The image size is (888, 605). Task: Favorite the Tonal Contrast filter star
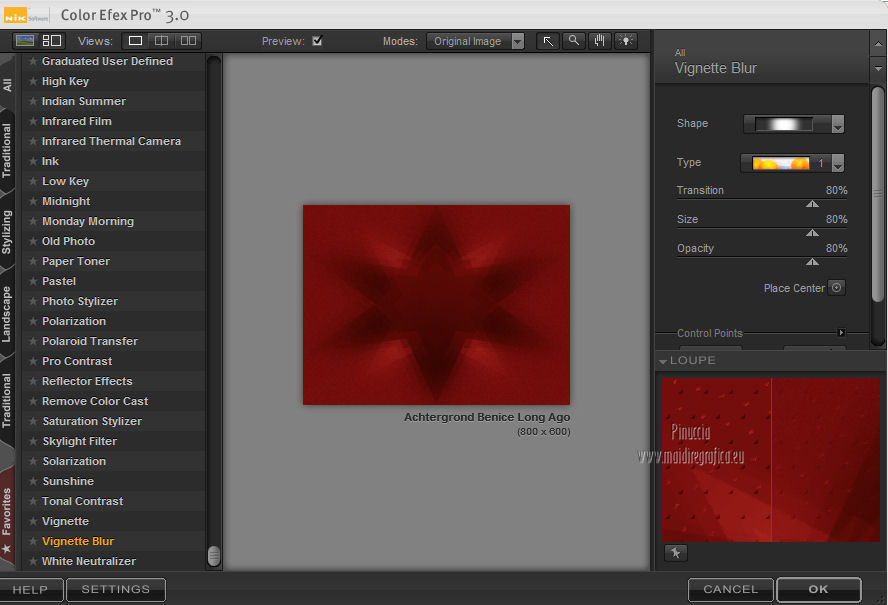[33, 501]
